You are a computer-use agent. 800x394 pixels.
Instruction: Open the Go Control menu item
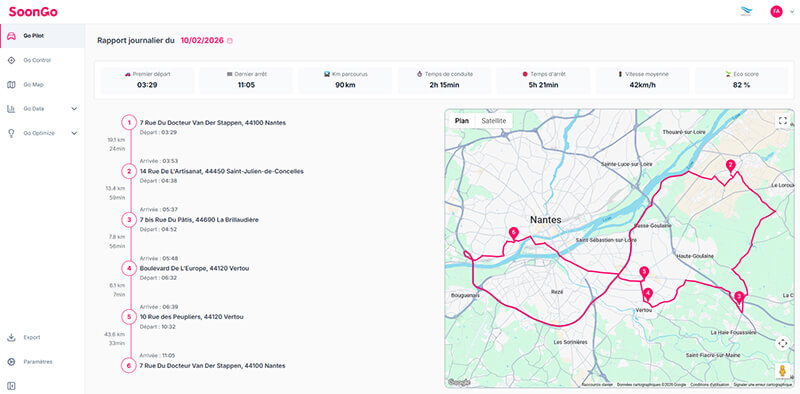click(42, 60)
